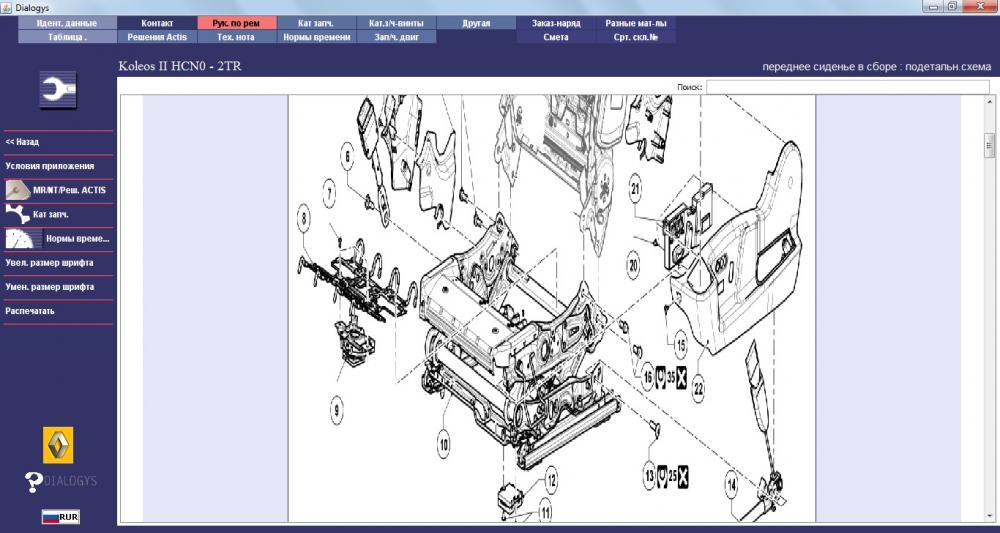Open the Нормы времени top tab
Viewport: 1000px width, 533px height.
click(x=316, y=37)
